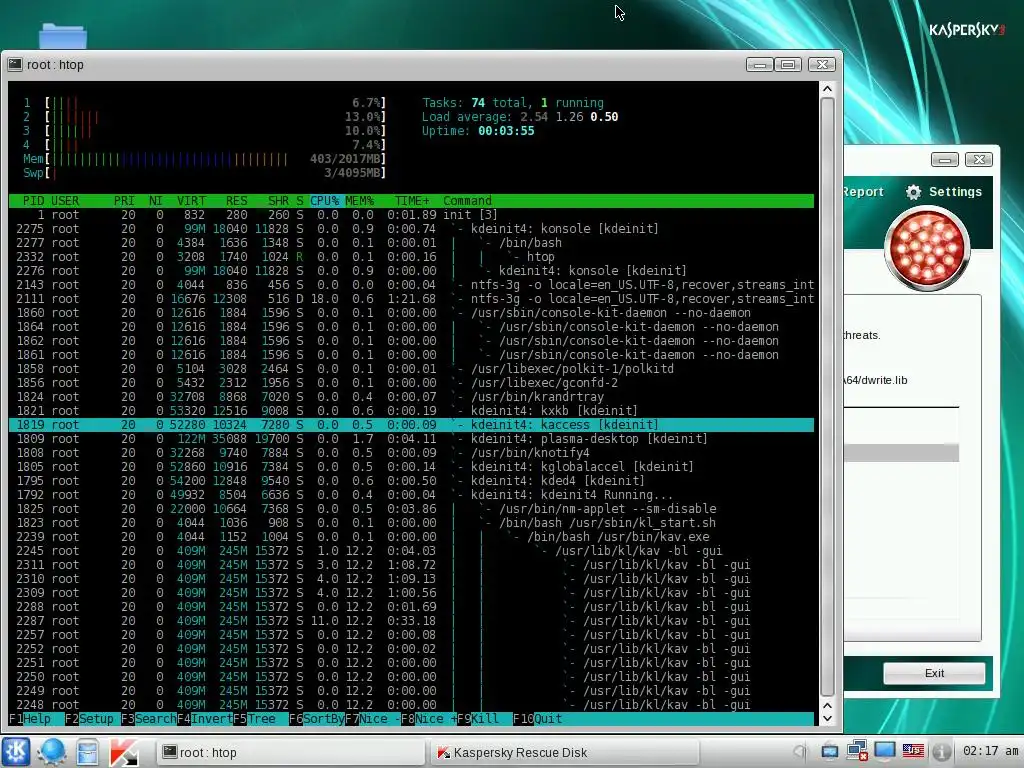Select the PID 2111 ntfs-3g process row

[411, 298]
